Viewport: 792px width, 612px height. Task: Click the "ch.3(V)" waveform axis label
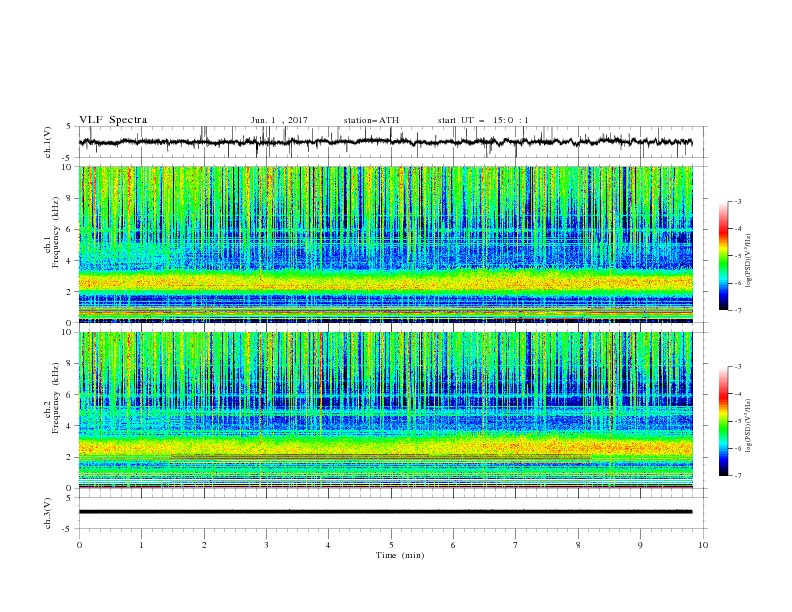point(48,513)
